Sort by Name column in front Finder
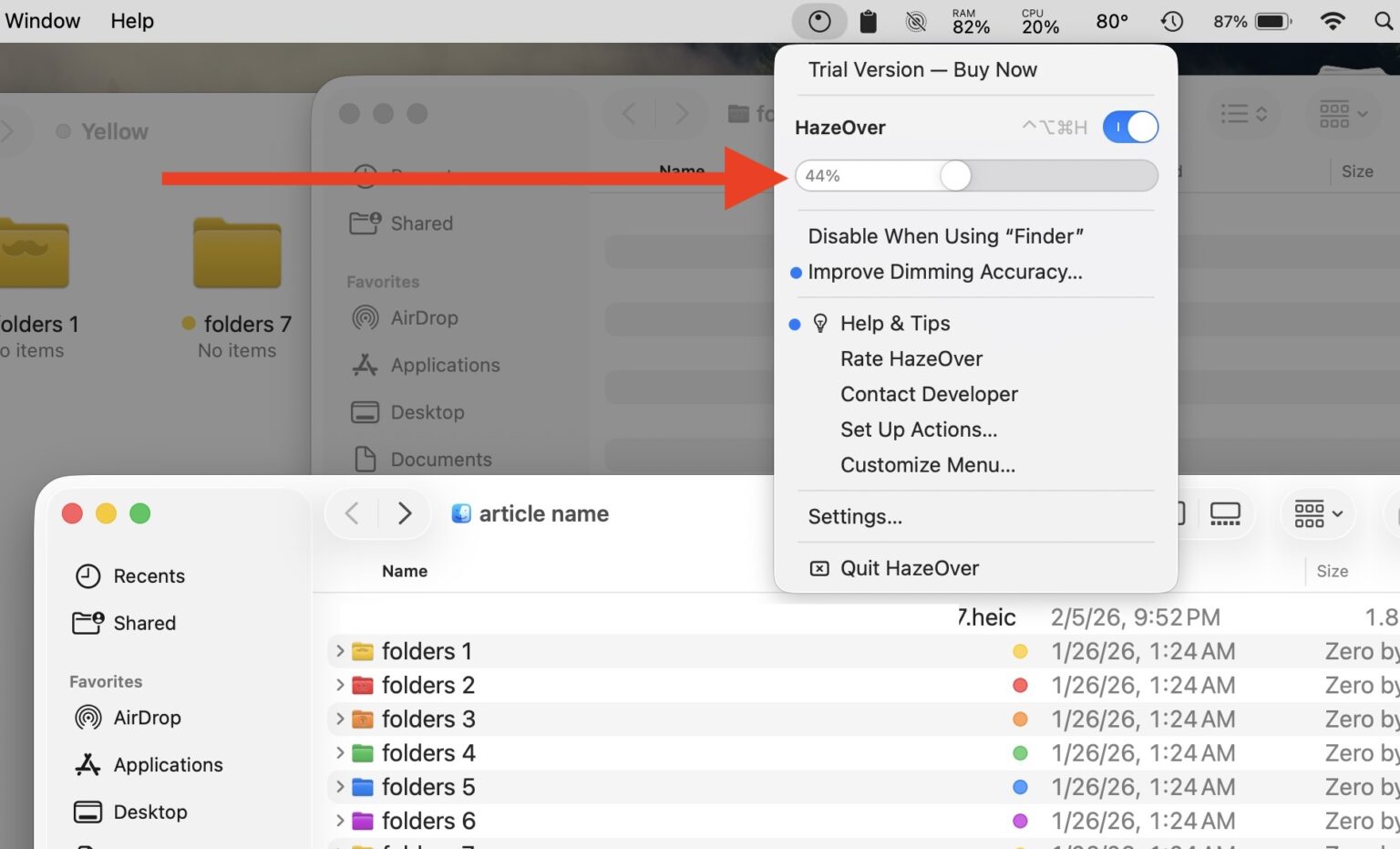 point(405,571)
